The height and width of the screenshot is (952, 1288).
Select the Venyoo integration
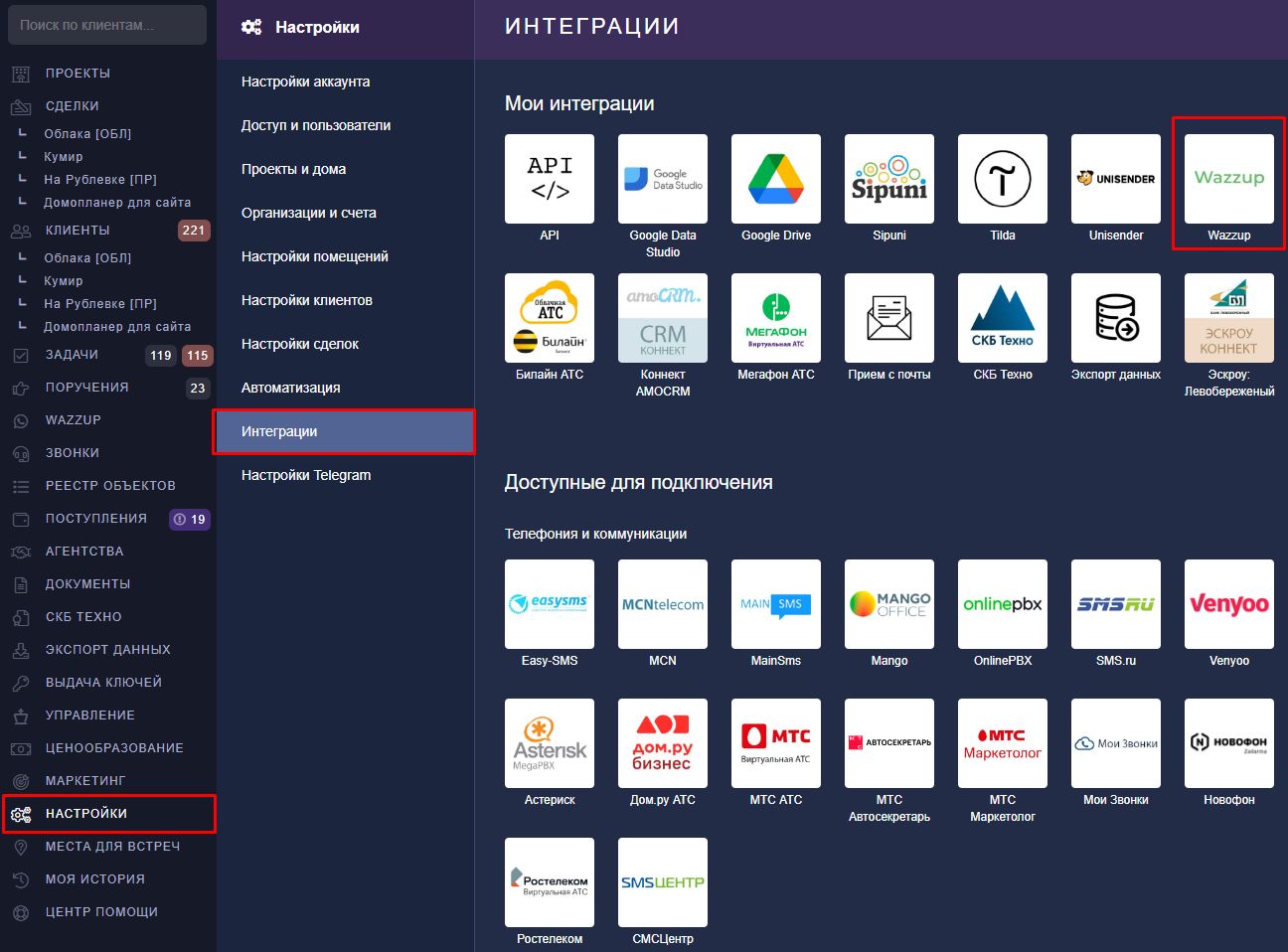coord(1229,604)
